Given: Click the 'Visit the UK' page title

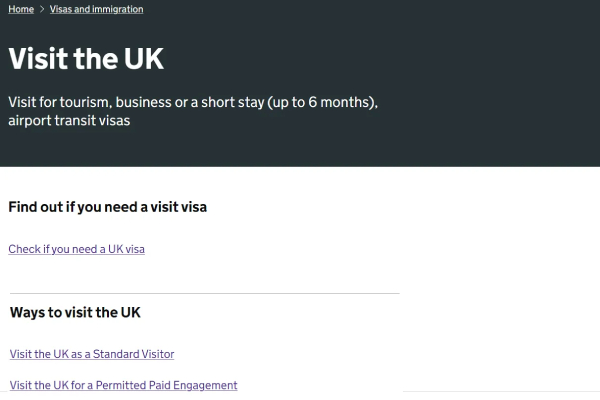Looking at the screenshot, I should click(x=86, y=59).
